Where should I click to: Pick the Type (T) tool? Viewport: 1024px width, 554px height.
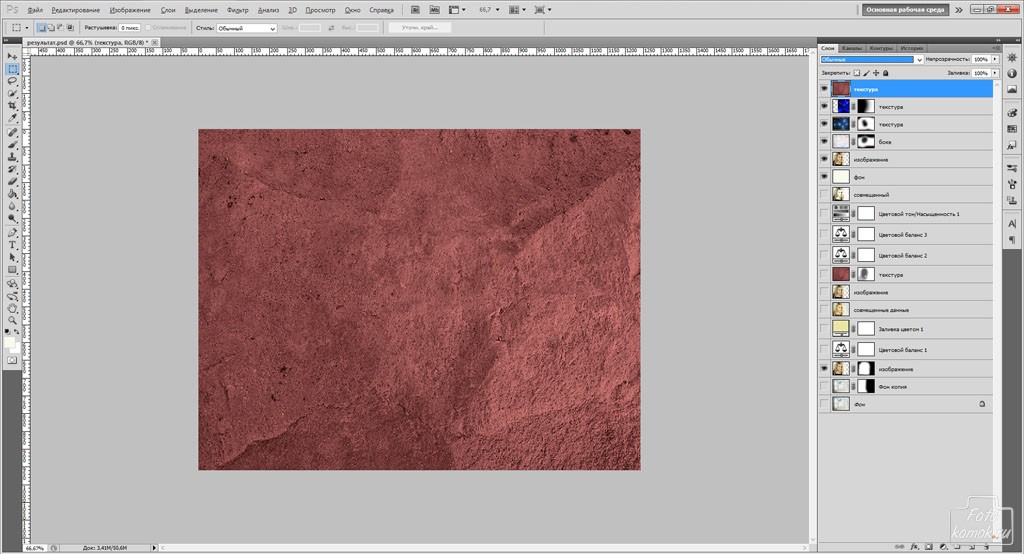(x=12, y=245)
